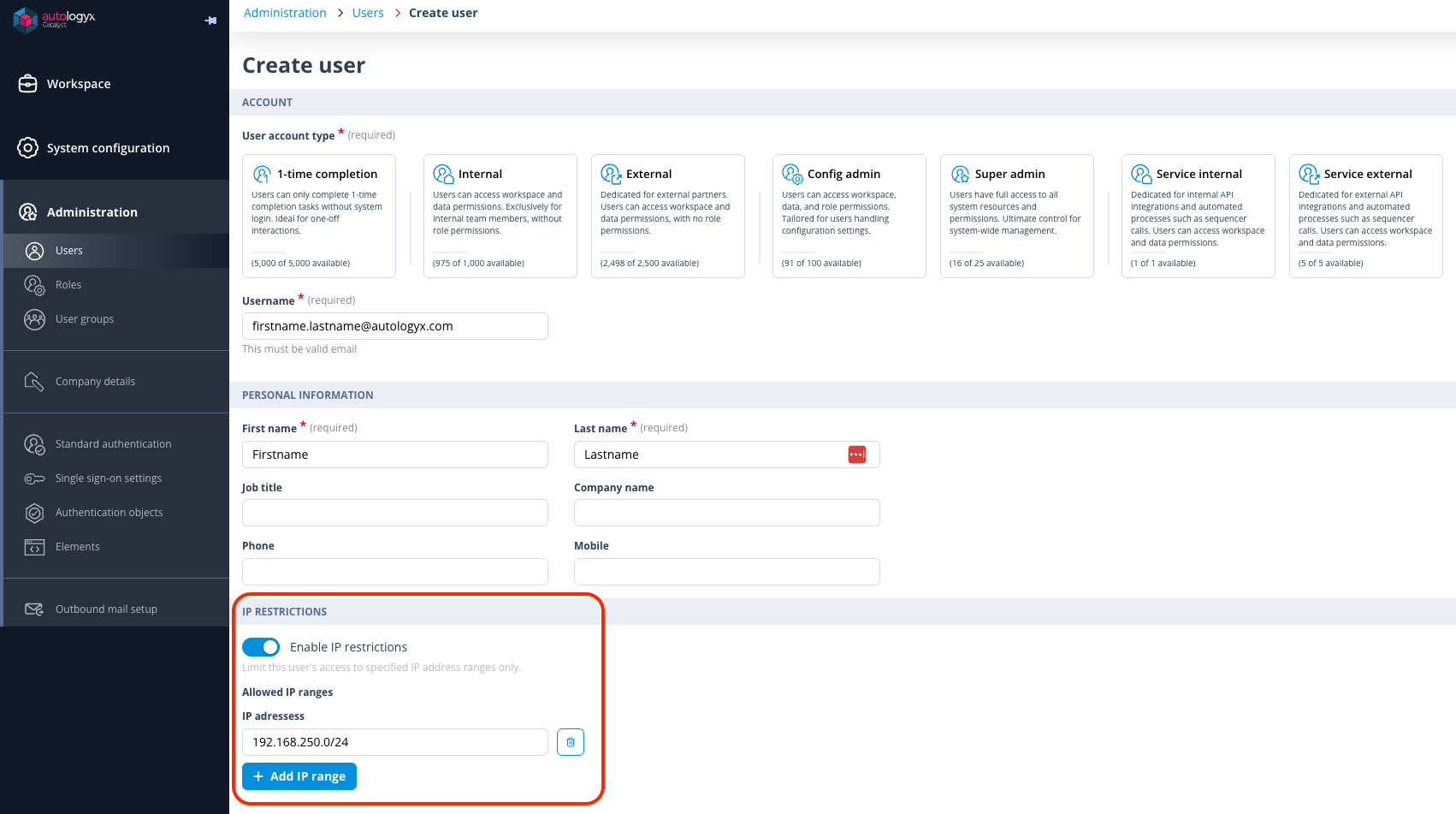The width and height of the screenshot is (1456, 814).
Task: Open System configuration gear icon
Action: tap(27, 148)
